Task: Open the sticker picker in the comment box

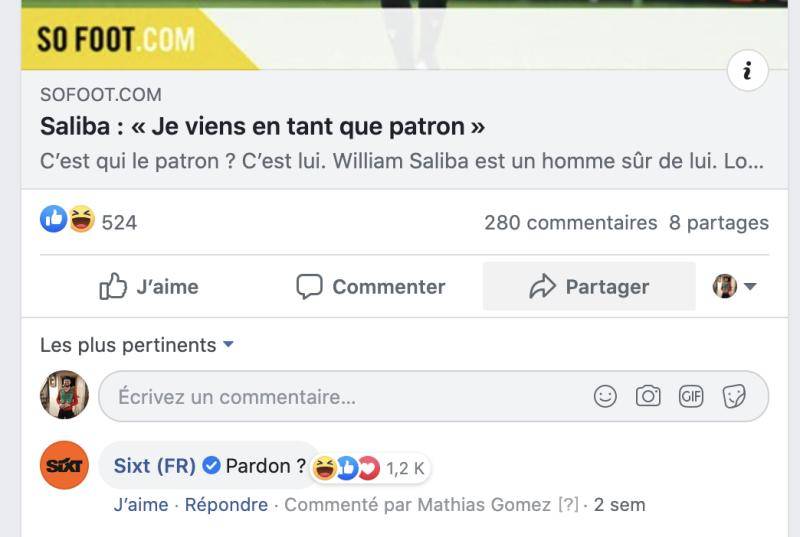Action: [735, 397]
